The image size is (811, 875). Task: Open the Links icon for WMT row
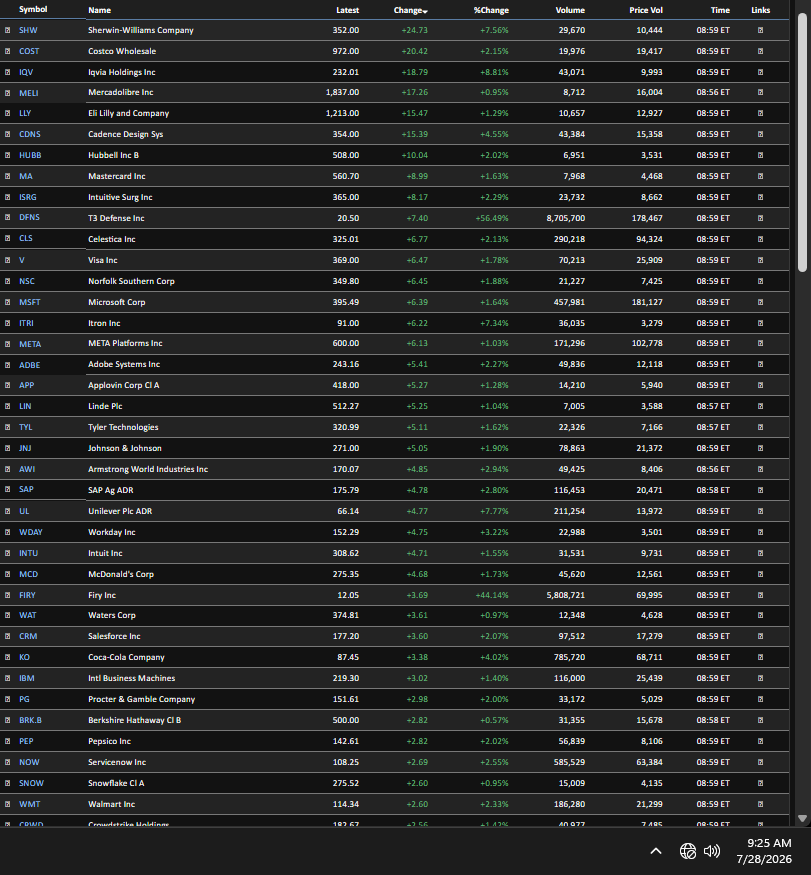click(760, 804)
